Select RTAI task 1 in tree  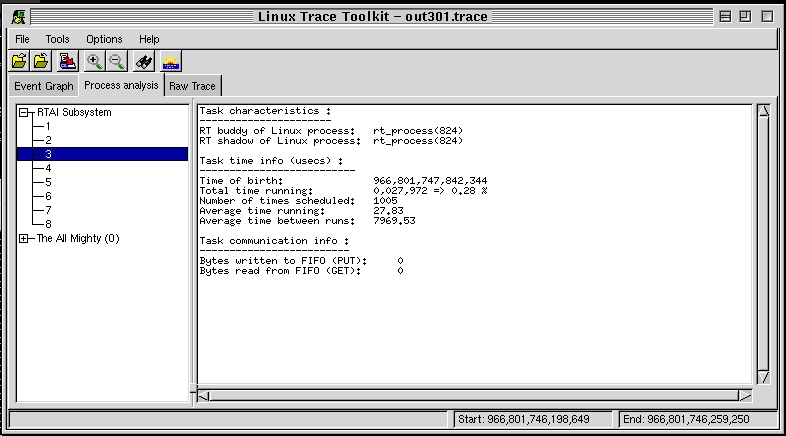point(48,126)
